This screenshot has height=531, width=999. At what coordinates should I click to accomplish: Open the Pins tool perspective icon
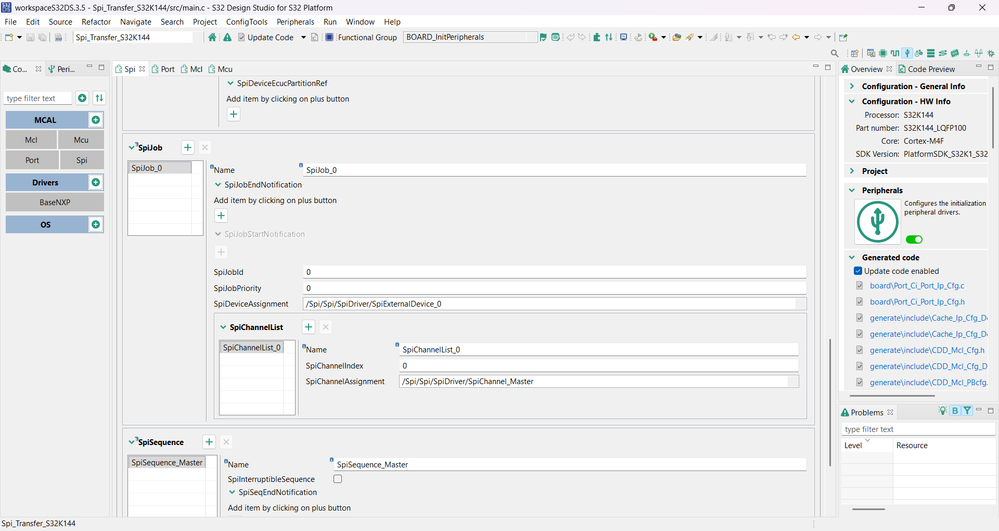[x=882, y=54]
